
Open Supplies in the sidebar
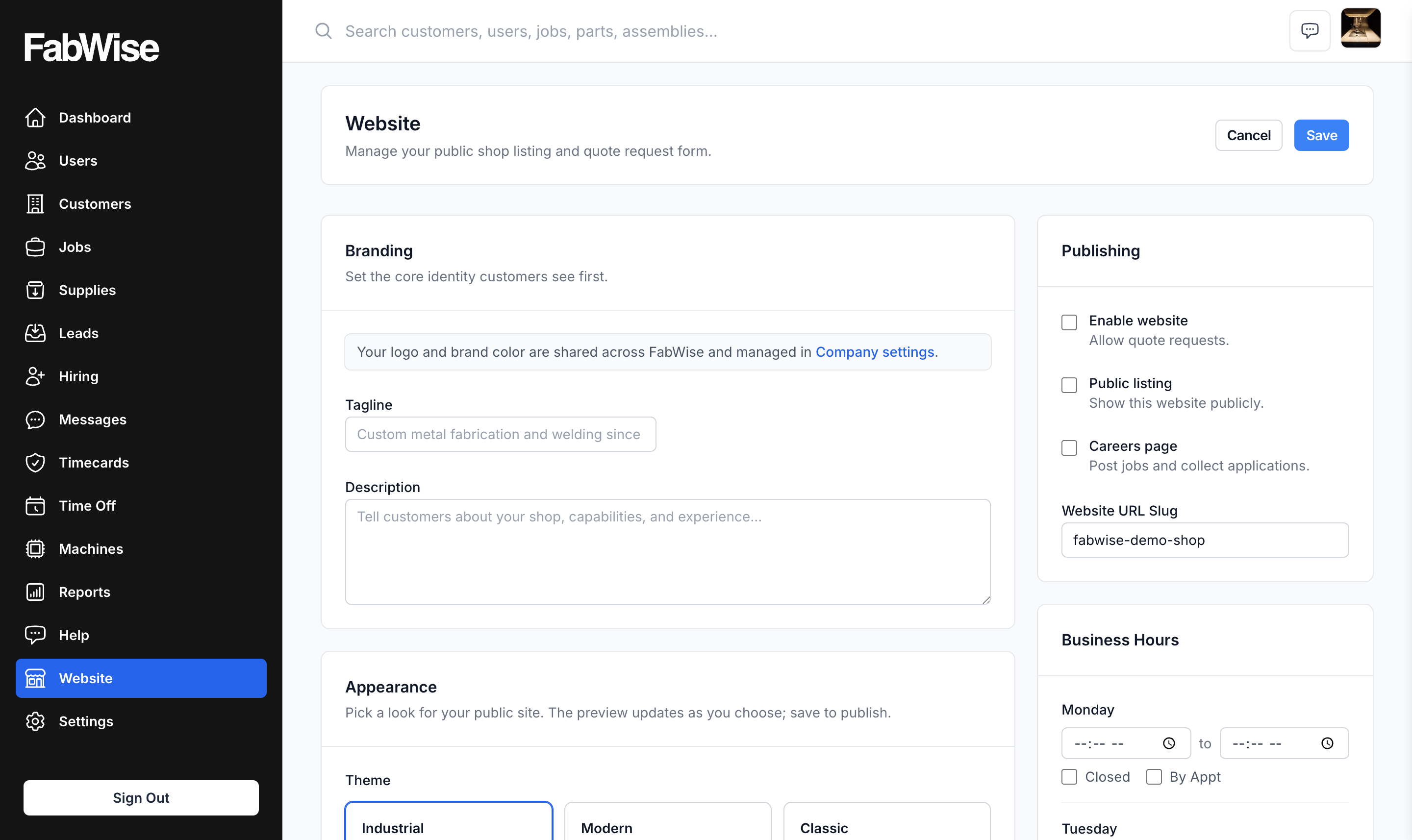pos(141,291)
